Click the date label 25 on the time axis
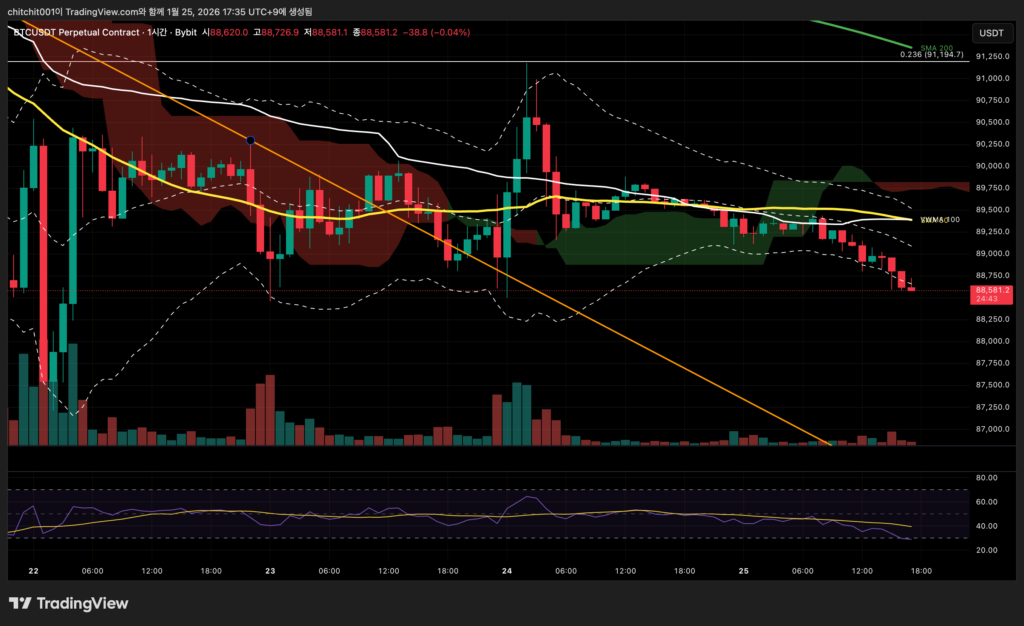 point(744,571)
